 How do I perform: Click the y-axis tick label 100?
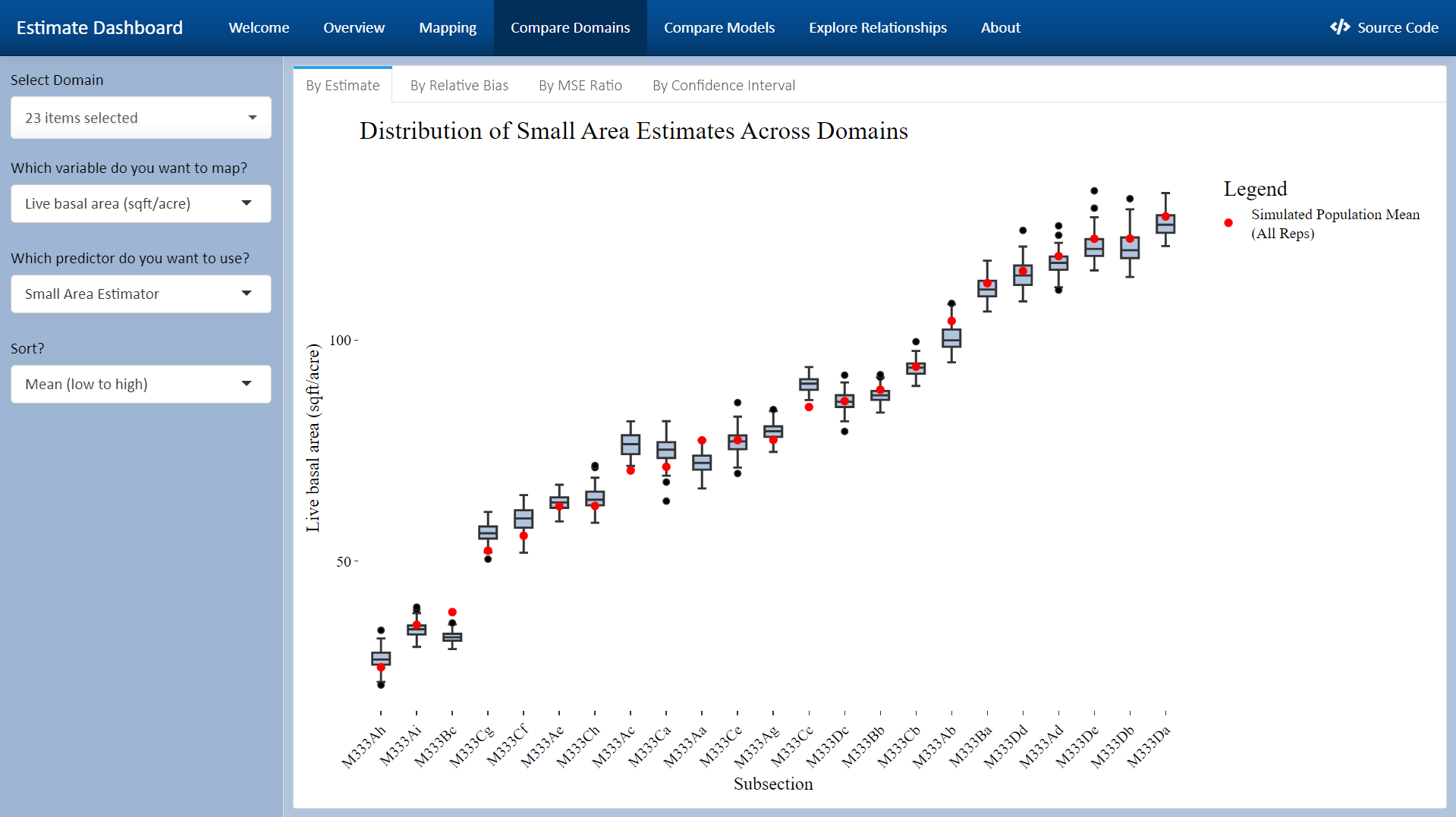[340, 341]
